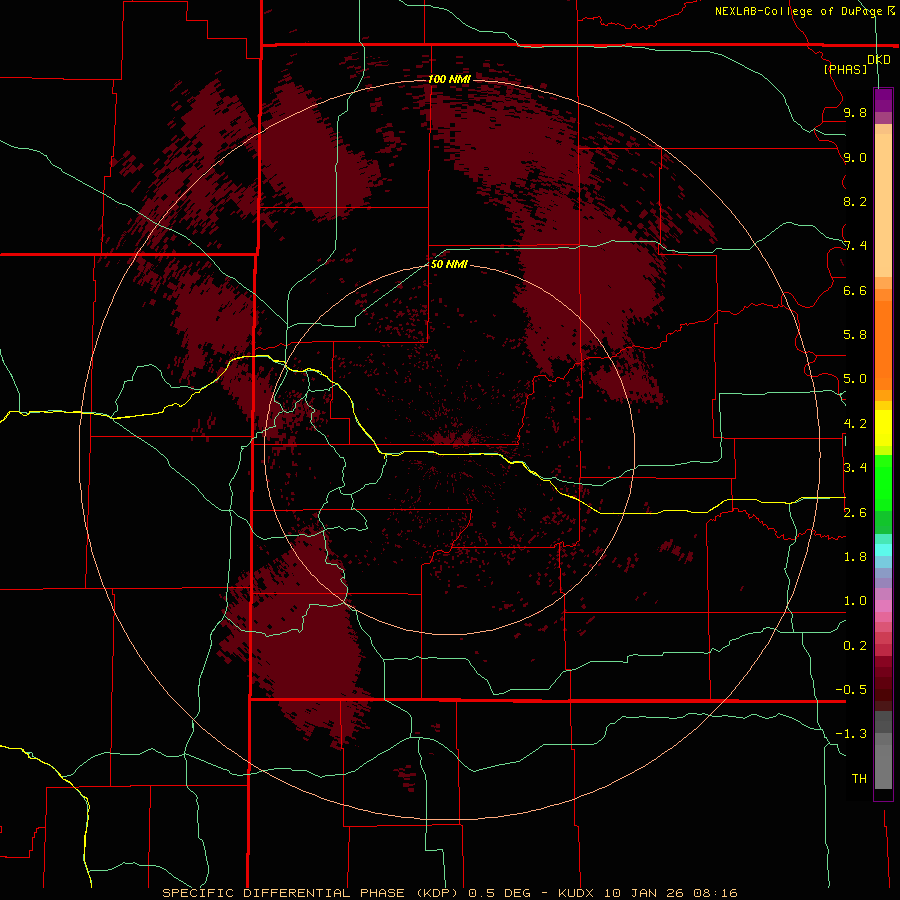Click the 9.8 legend value
The height and width of the screenshot is (900, 900).
[855, 112]
